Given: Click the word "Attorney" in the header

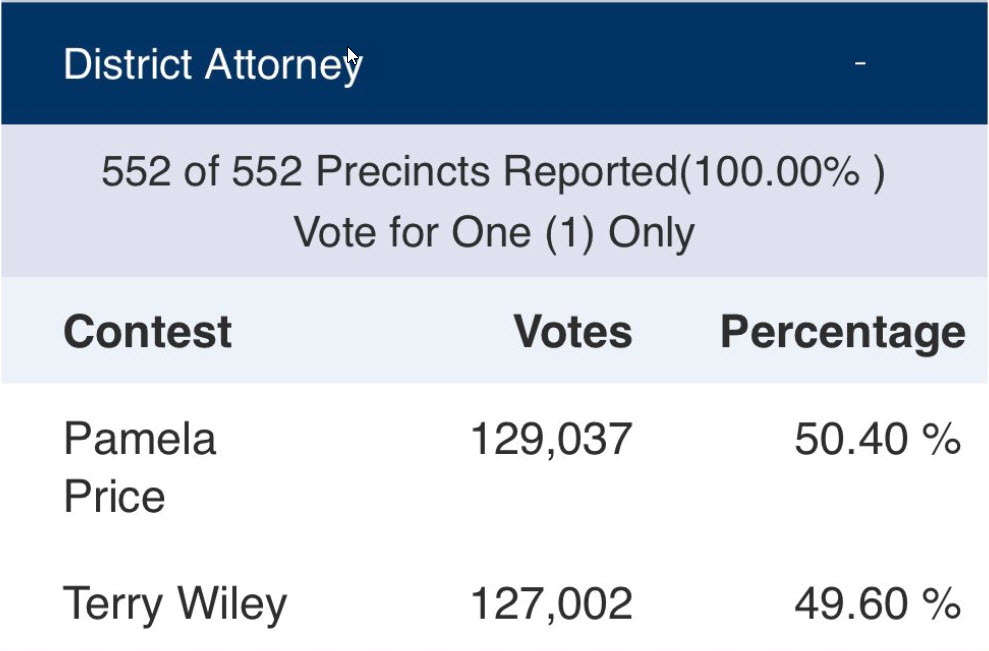Looking at the screenshot, I should 284,65.
